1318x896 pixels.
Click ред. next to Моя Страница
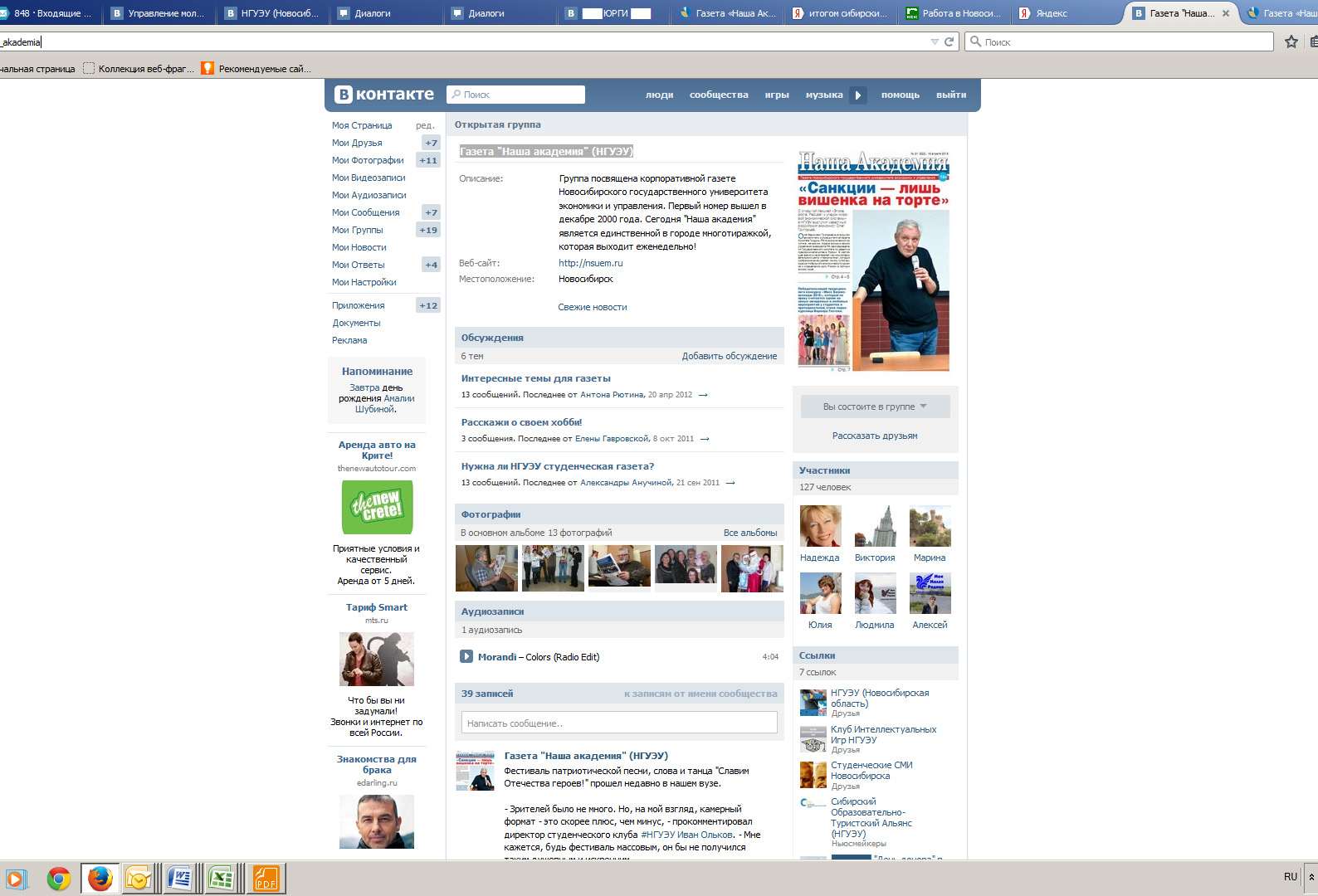[x=425, y=125]
